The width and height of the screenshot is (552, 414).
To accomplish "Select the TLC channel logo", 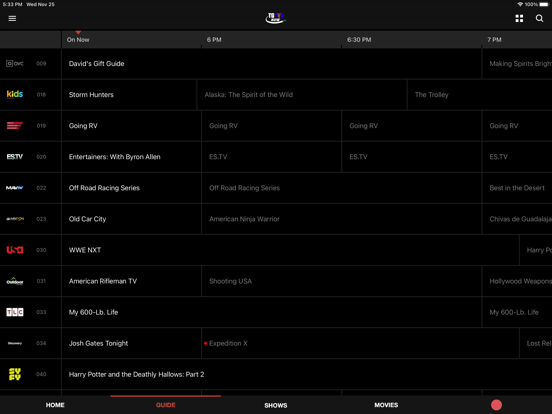I will [15, 312].
